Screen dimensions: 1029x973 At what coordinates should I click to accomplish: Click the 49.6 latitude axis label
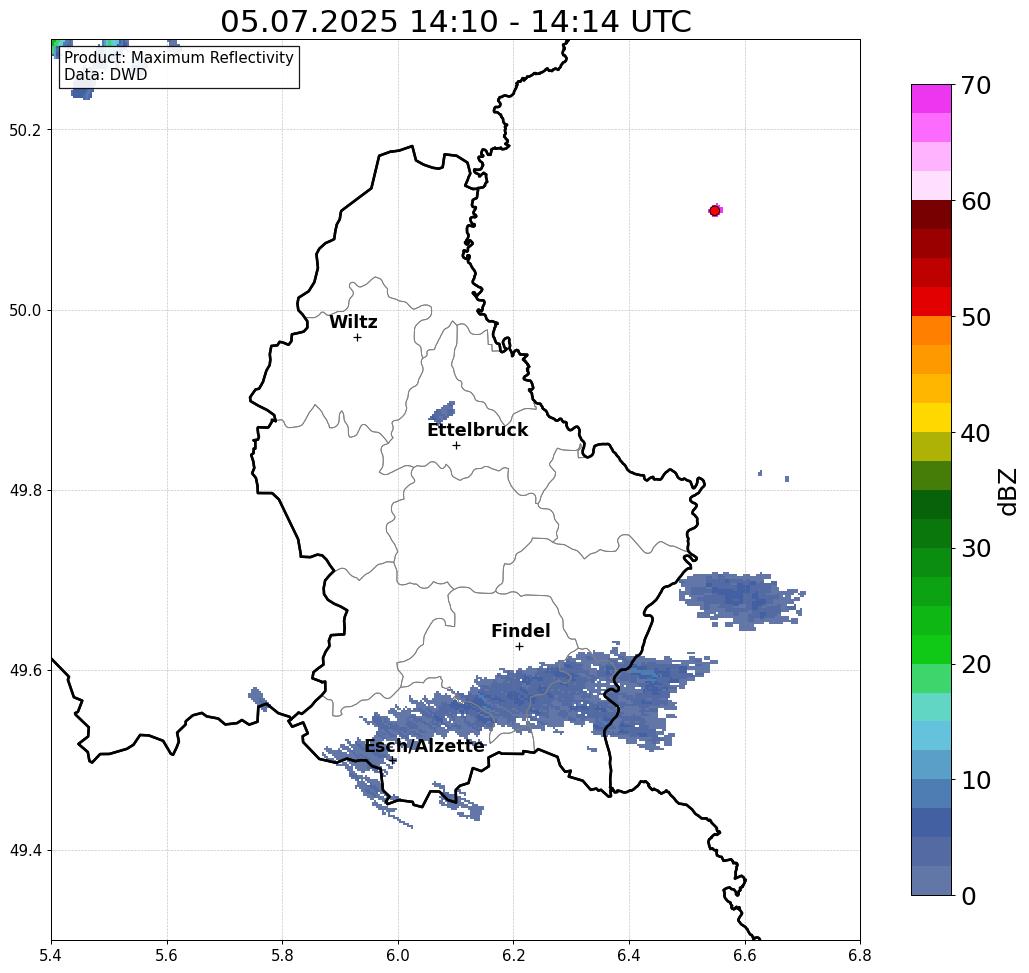point(25,671)
